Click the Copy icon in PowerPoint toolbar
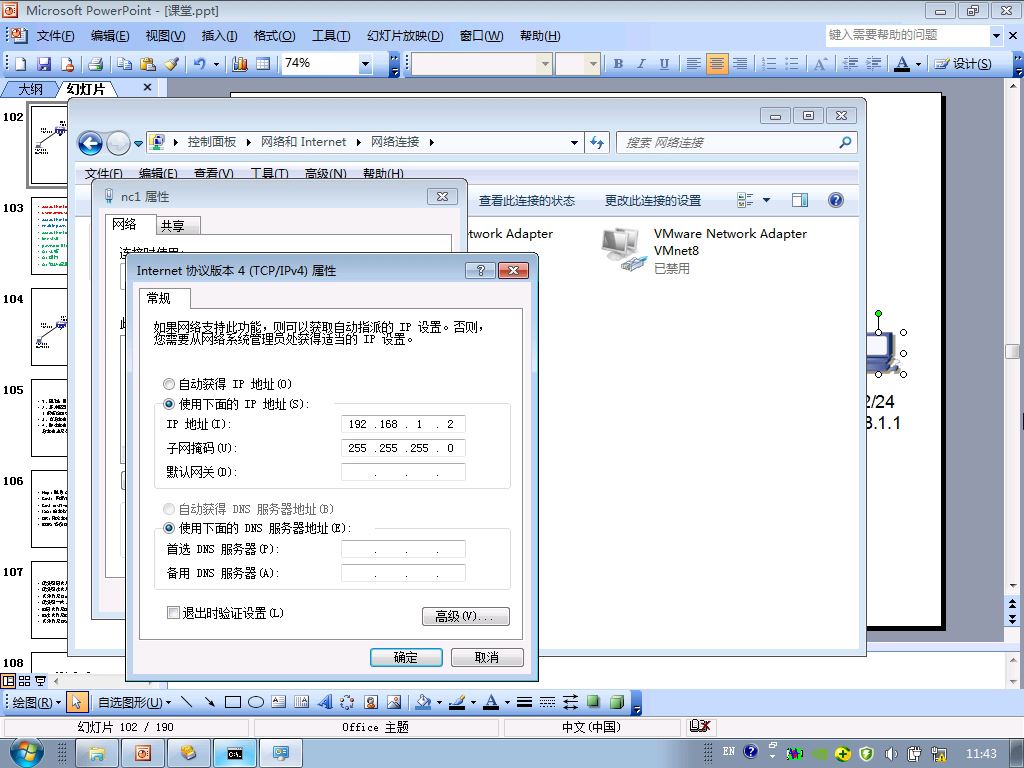1024x768 pixels. [124, 63]
